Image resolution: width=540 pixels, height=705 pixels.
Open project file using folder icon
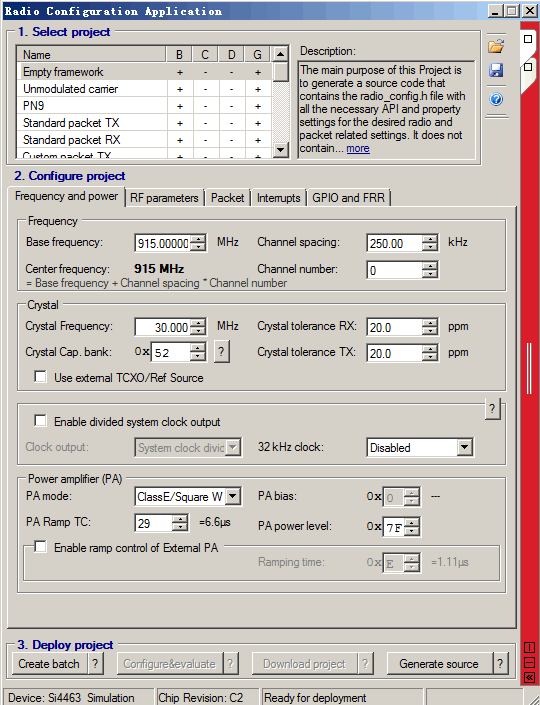click(496, 46)
